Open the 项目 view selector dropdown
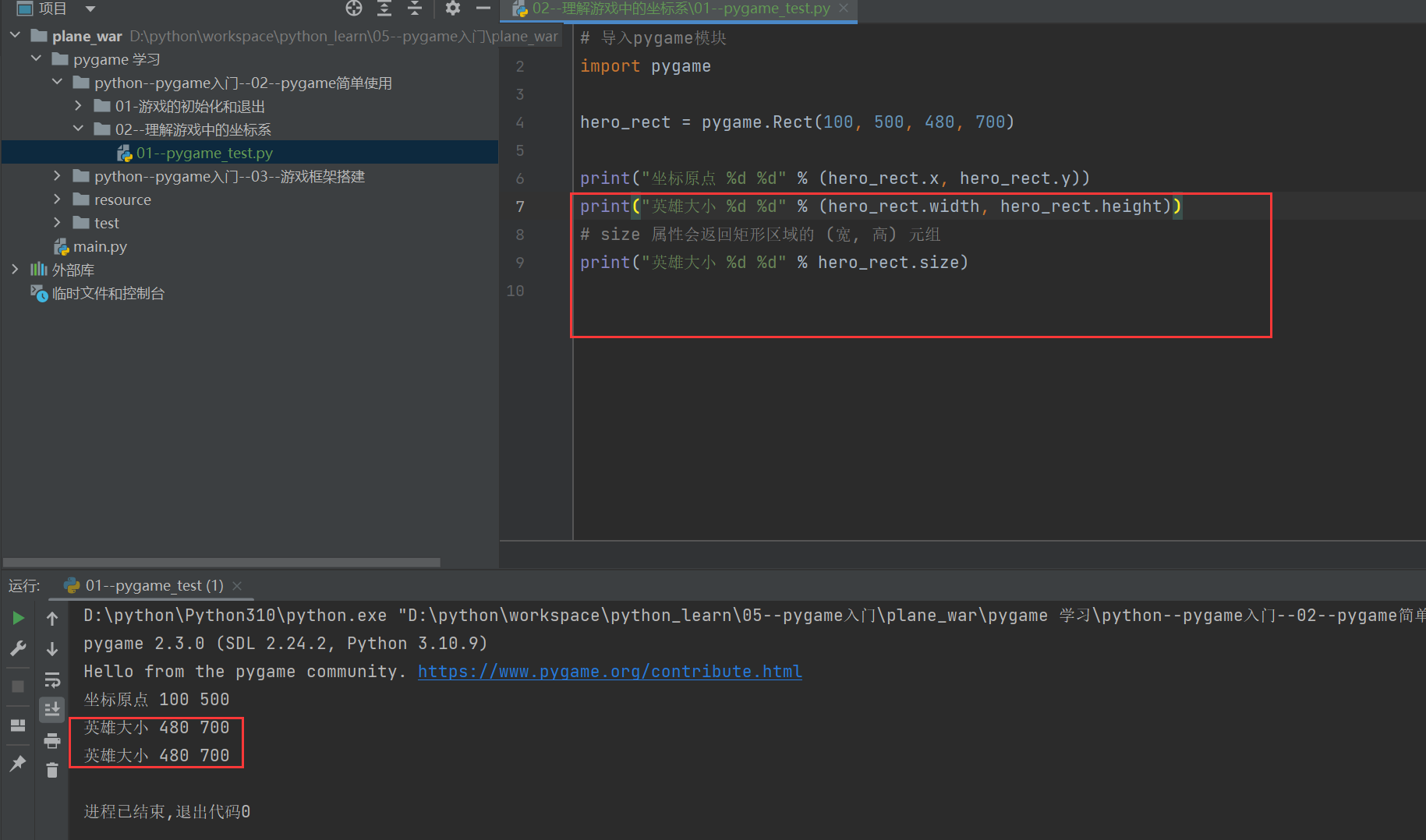Viewport: 1426px width, 840px height. pos(90,9)
